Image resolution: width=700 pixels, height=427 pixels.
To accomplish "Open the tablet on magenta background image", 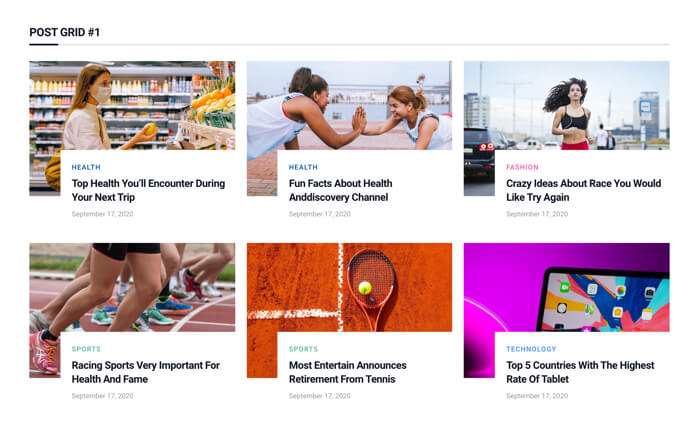I will tap(567, 287).
